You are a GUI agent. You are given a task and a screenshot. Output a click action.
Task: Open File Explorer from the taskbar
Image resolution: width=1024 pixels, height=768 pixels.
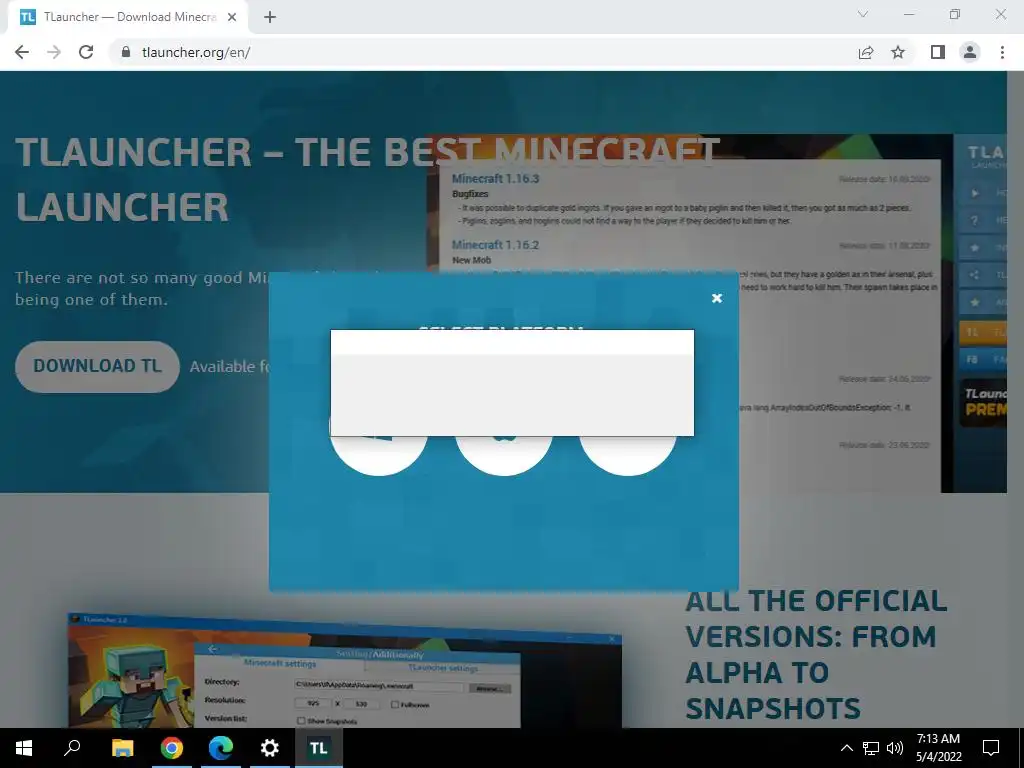[x=122, y=748]
